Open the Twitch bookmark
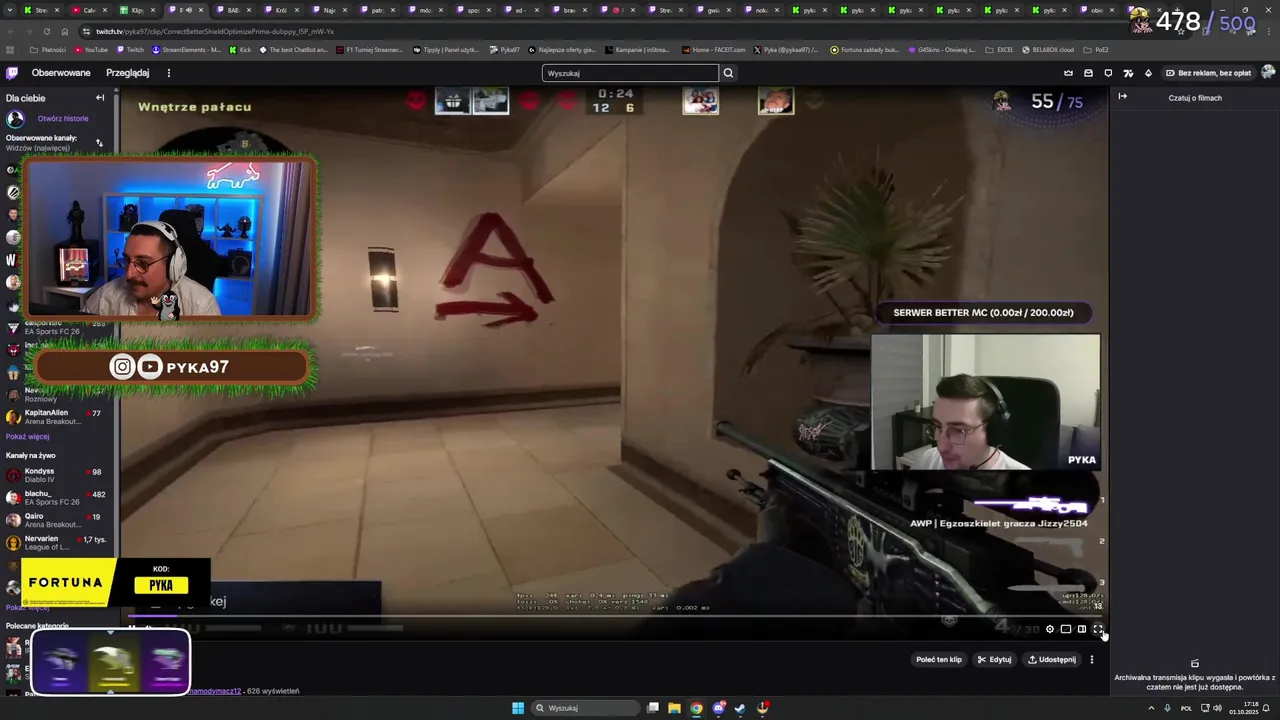The width and height of the screenshot is (1280, 720). pyautogui.click(x=130, y=50)
